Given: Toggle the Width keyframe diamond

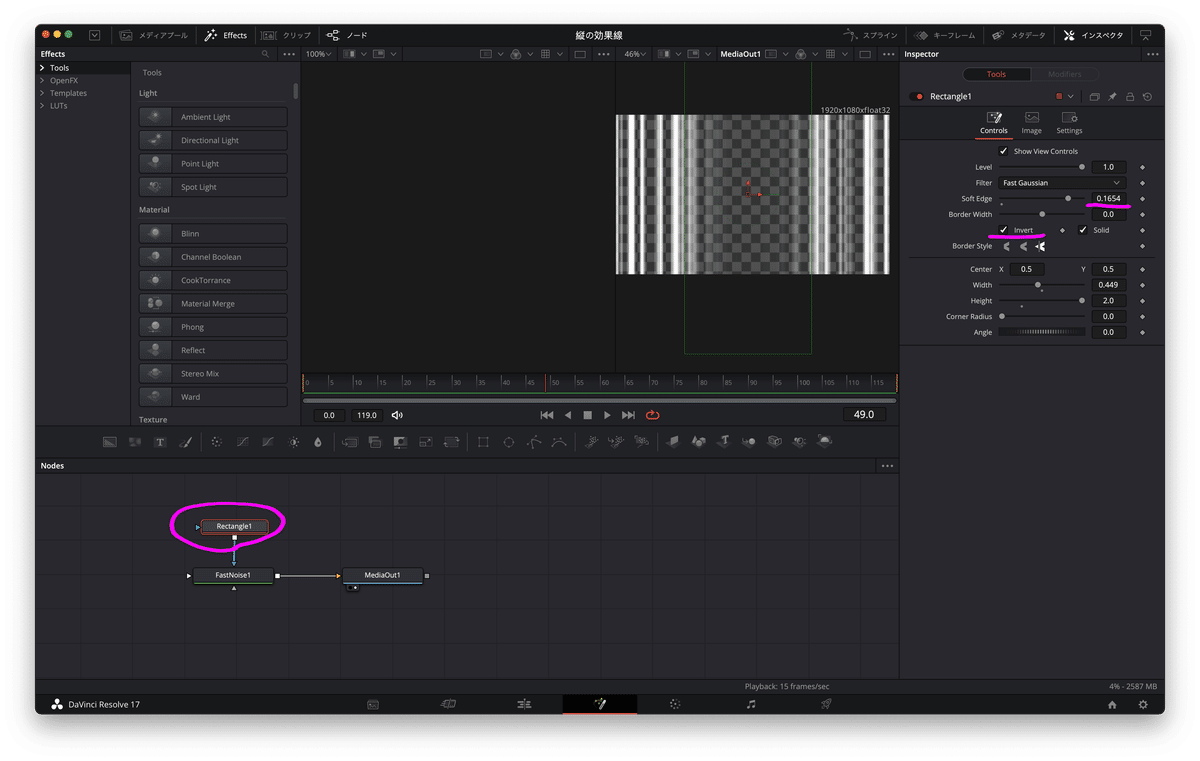Looking at the screenshot, I should [x=1143, y=285].
